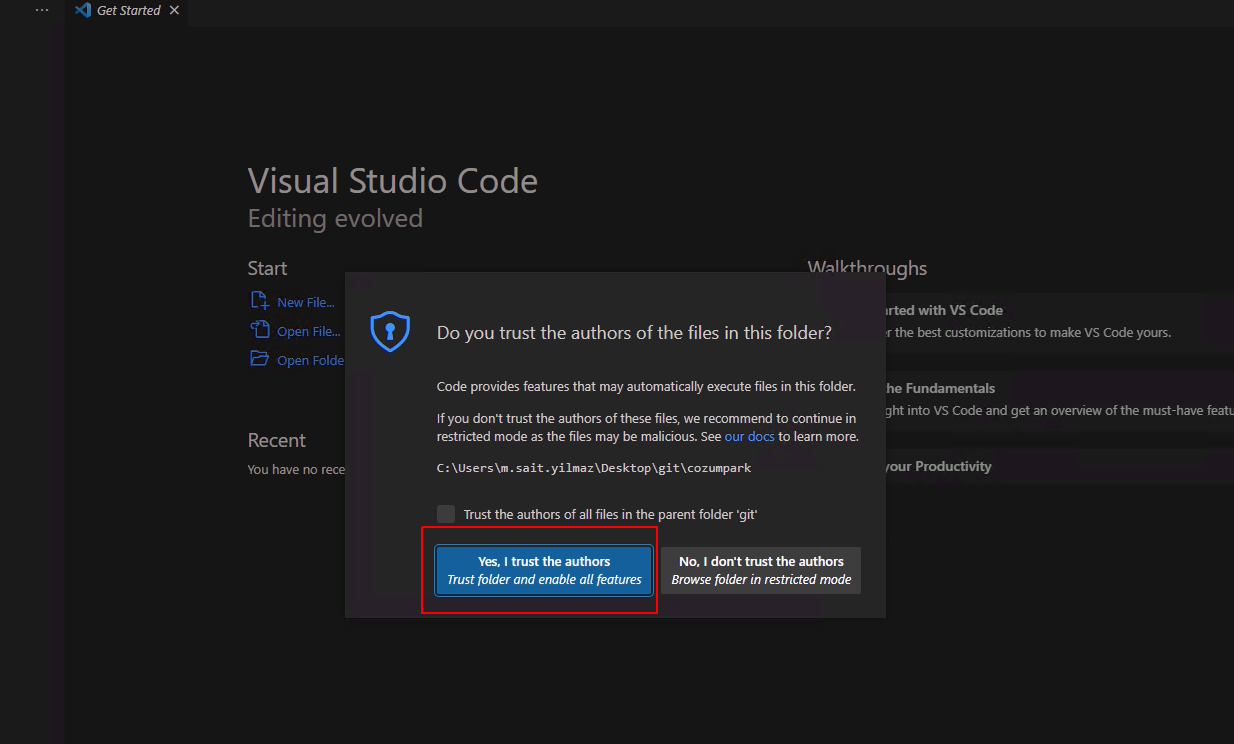Click the VS Code logo on Get Started tab
The width and height of the screenshot is (1234, 744).
[83, 10]
